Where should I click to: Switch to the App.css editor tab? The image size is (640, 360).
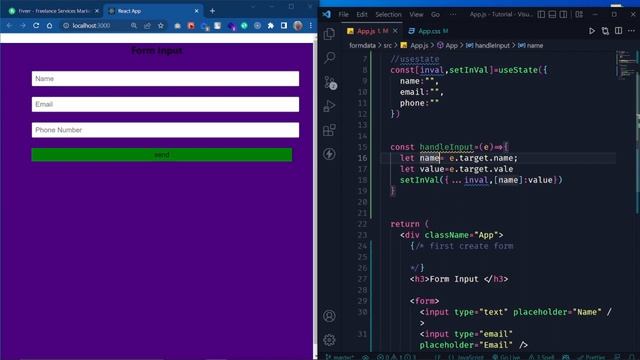coord(428,31)
